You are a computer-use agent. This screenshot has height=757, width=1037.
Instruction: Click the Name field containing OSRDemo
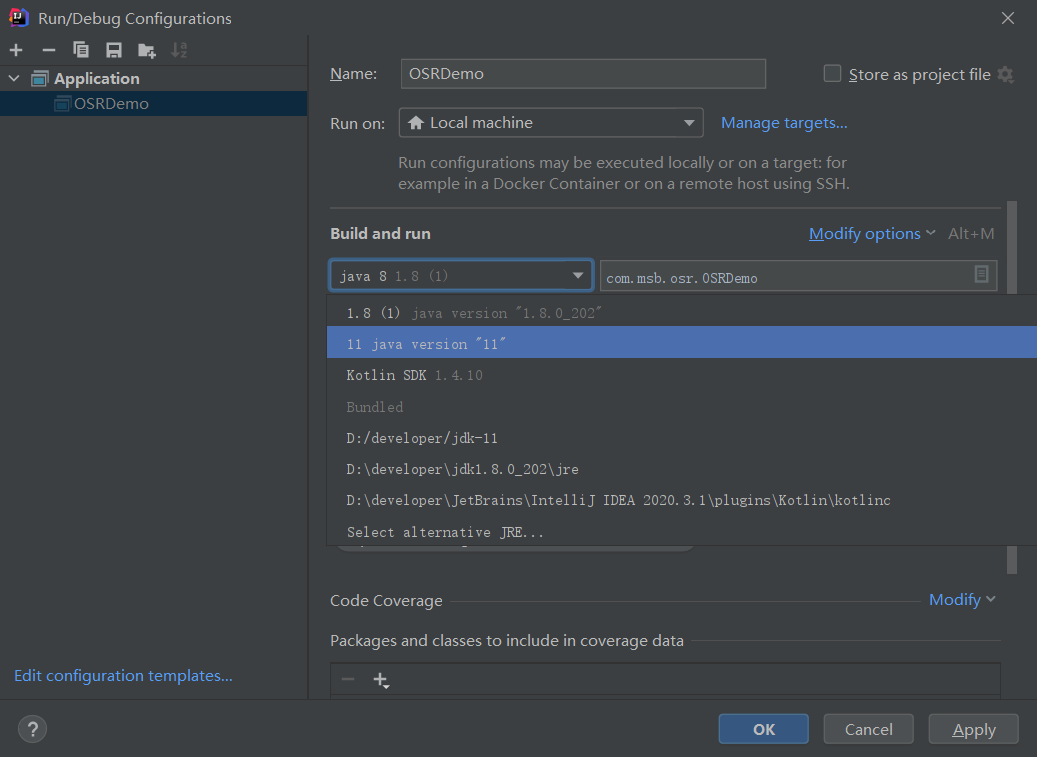[583, 73]
